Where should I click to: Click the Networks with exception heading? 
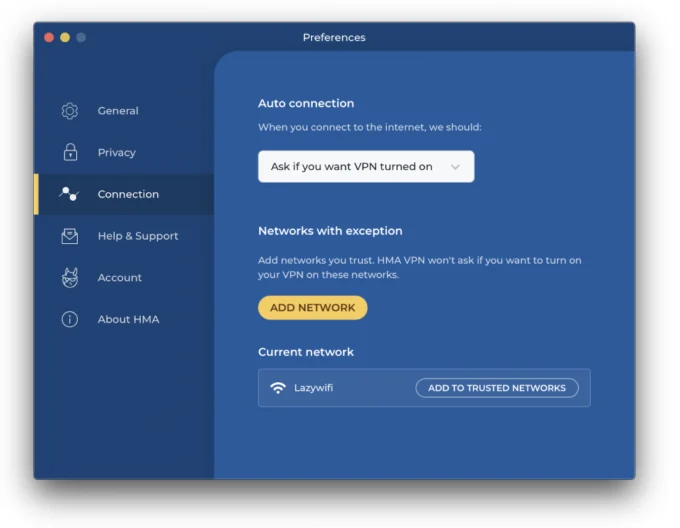point(330,231)
